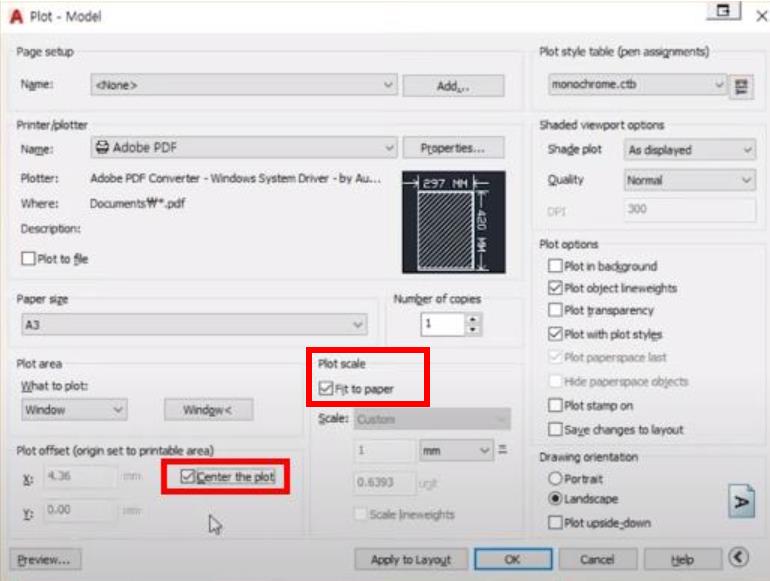The width and height of the screenshot is (770, 581).
Task: Click the AutoCAD logo in title bar
Action: (x=16, y=17)
